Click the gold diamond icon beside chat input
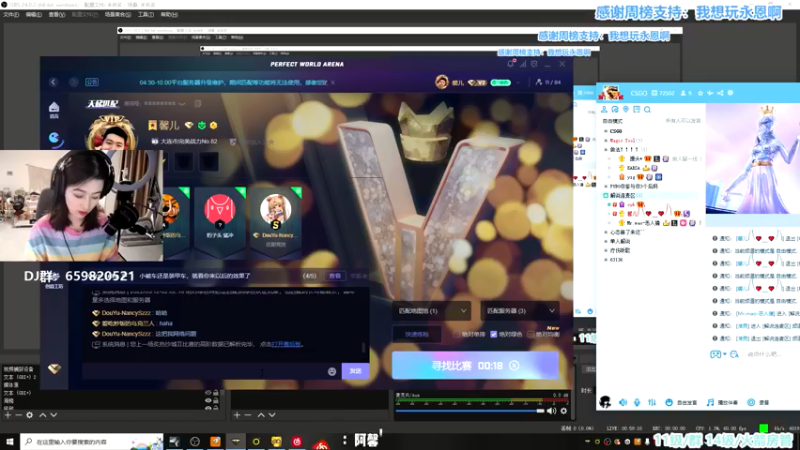This screenshot has width=800, height=450. (x=54, y=368)
